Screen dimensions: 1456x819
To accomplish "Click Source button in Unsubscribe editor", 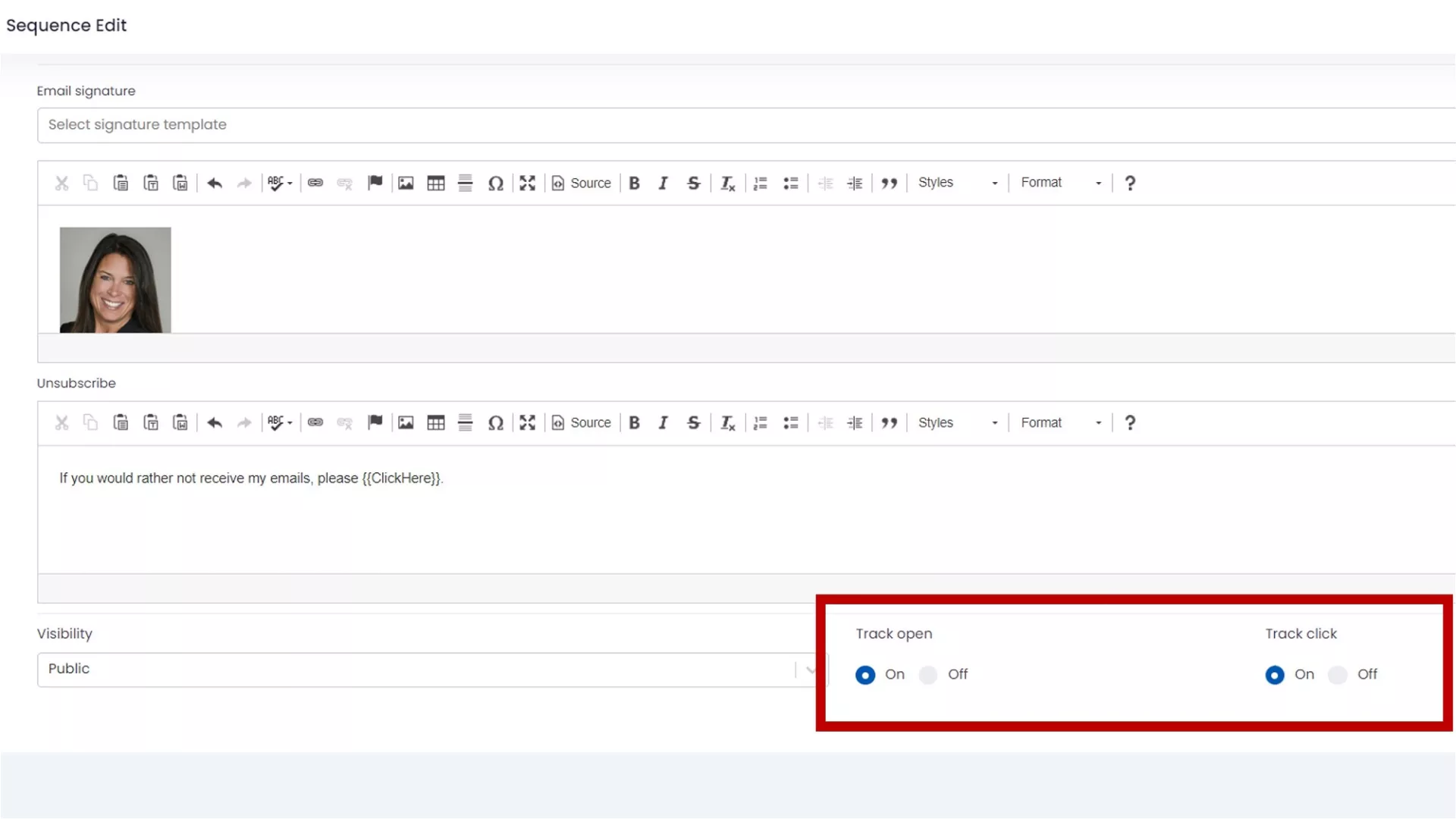I will [x=581, y=423].
